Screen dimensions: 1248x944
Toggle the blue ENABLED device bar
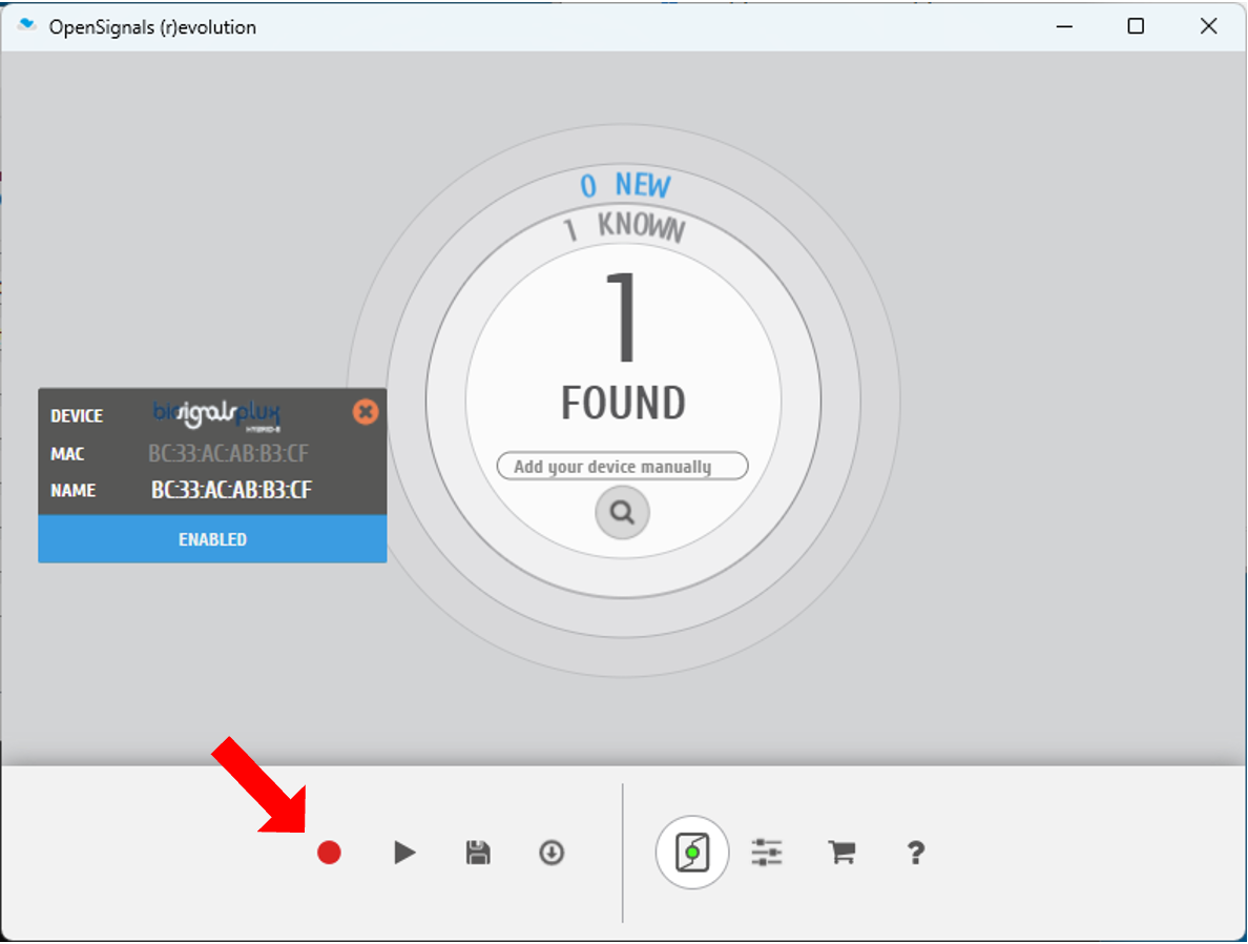click(212, 539)
